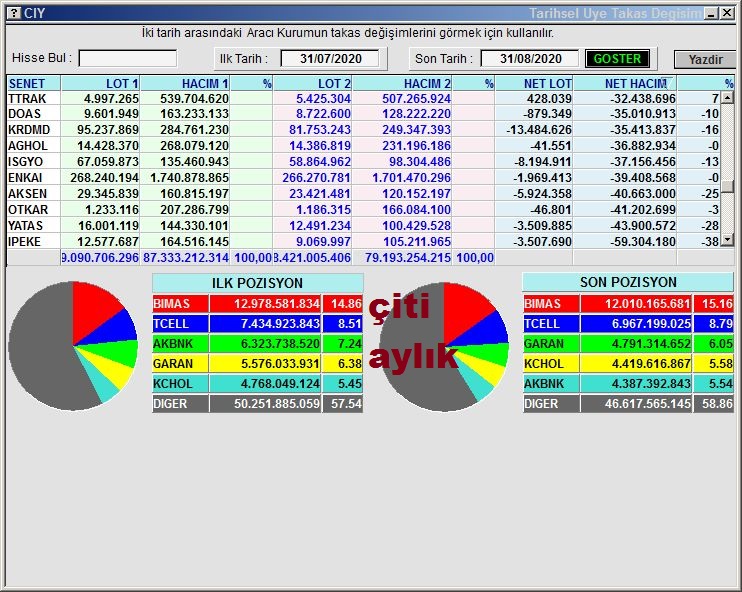Select the AGHOL row
742x592 pixels.
[x=363, y=146]
